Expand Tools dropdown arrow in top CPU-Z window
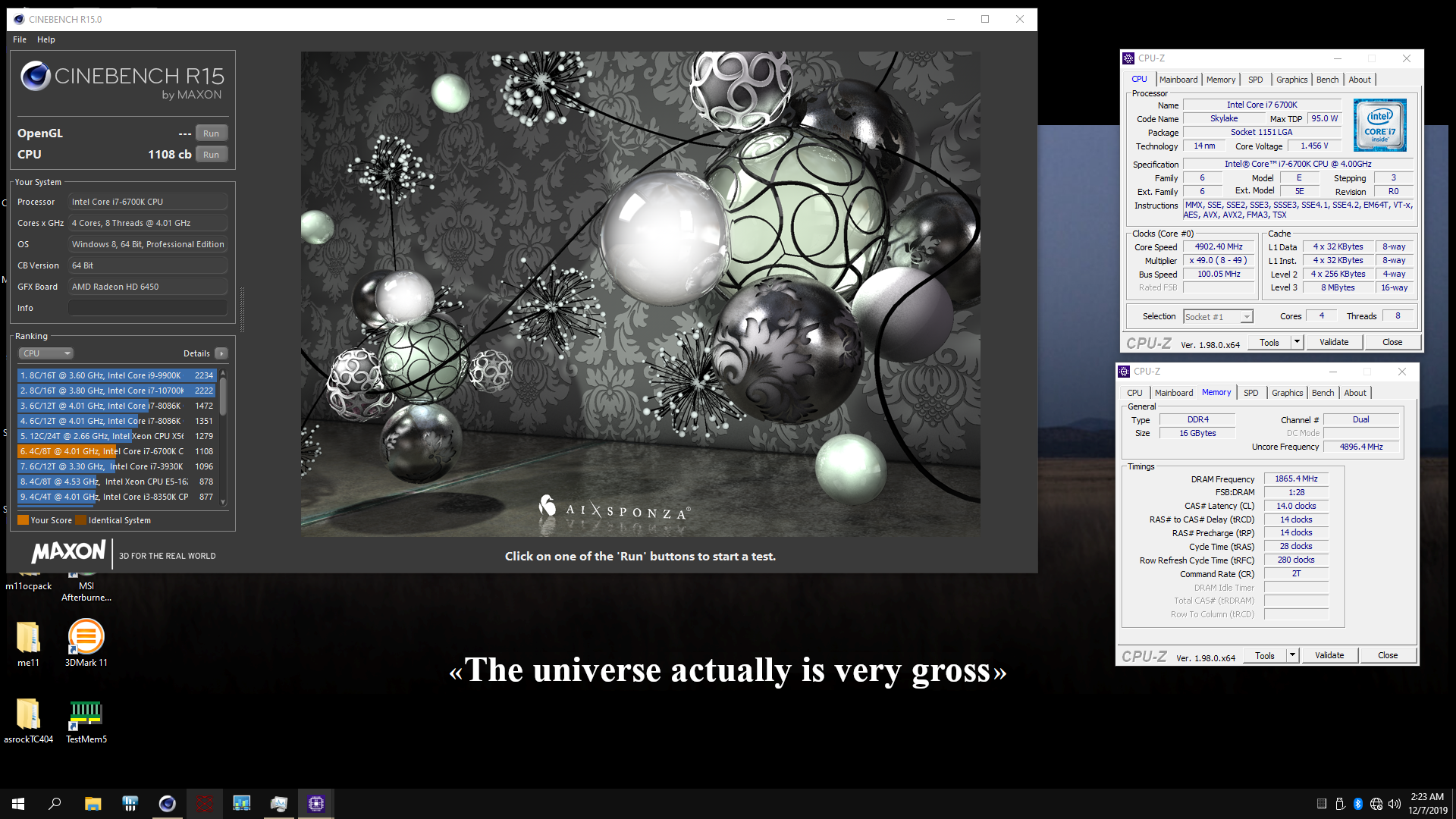The height and width of the screenshot is (819, 1456). [x=1297, y=343]
